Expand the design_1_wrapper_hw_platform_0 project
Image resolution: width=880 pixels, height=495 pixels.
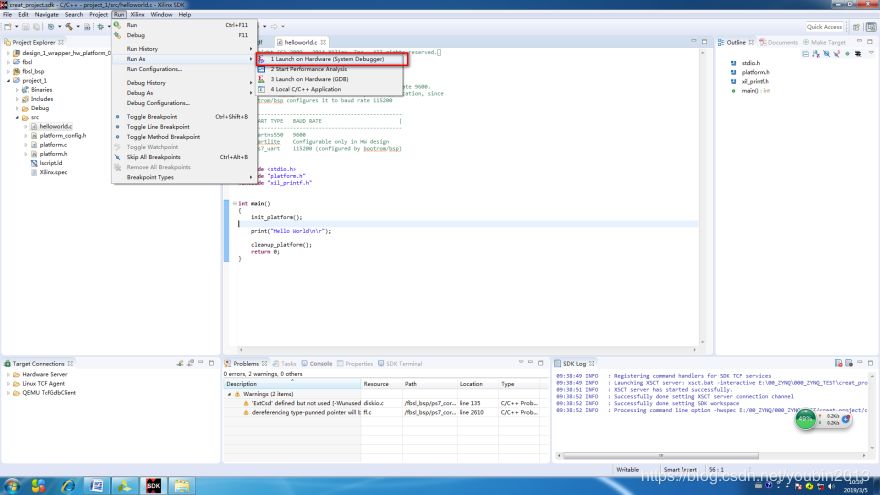8,53
